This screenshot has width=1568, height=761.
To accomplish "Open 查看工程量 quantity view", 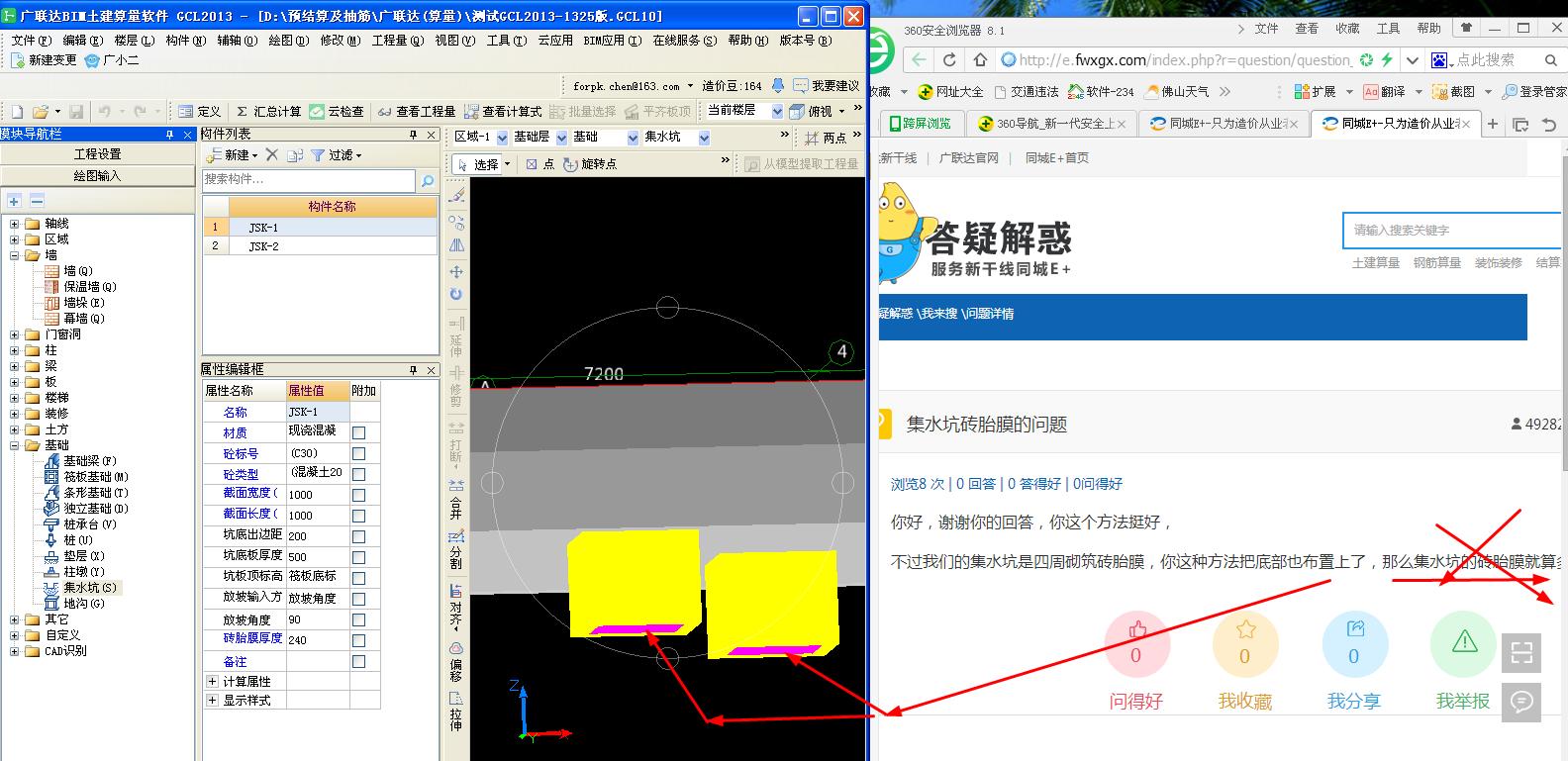I will 416,111.
